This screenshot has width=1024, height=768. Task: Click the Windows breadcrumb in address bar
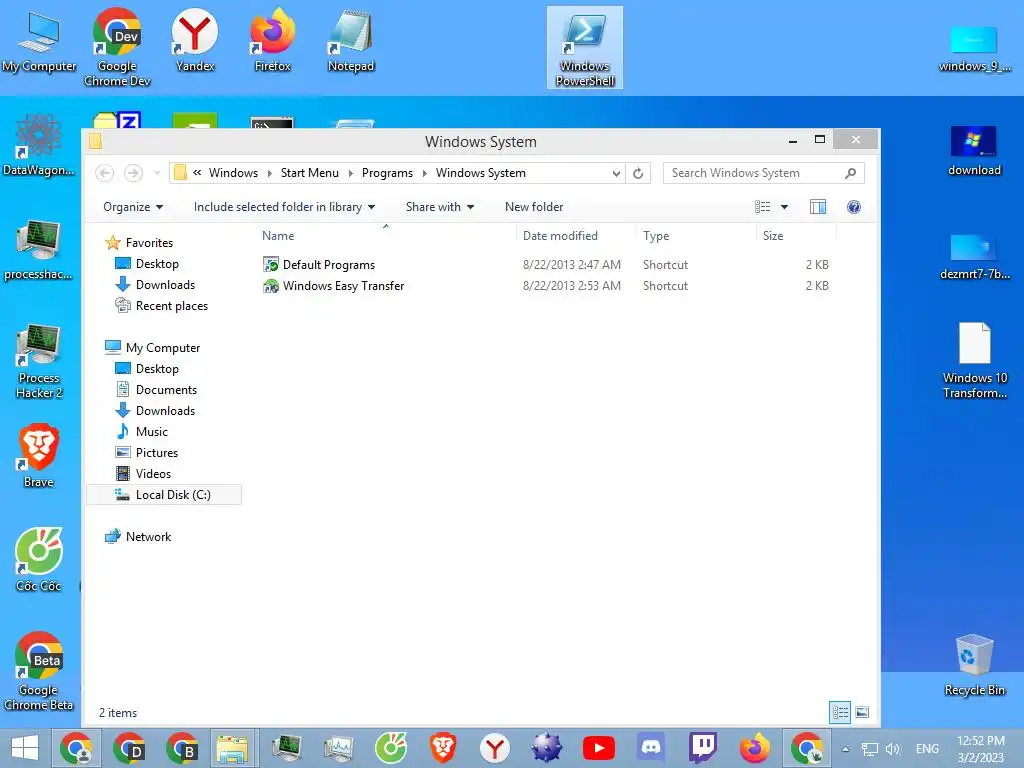pos(233,173)
